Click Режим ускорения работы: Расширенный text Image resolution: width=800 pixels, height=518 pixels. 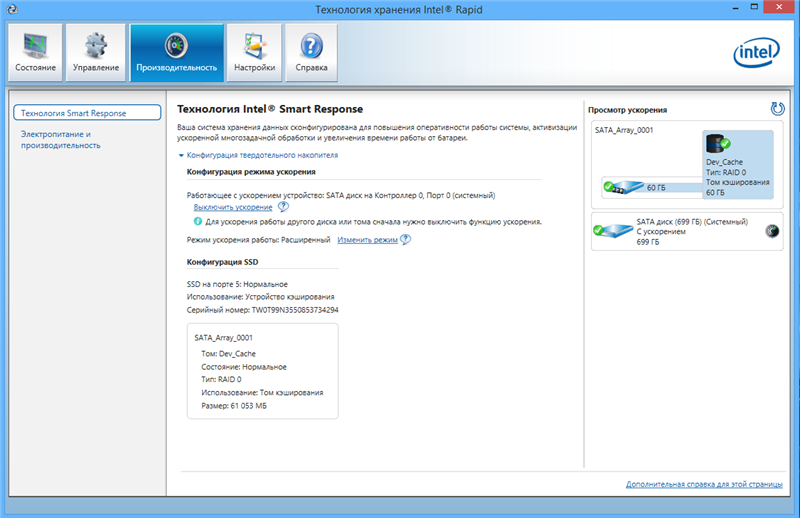[x=259, y=240]
